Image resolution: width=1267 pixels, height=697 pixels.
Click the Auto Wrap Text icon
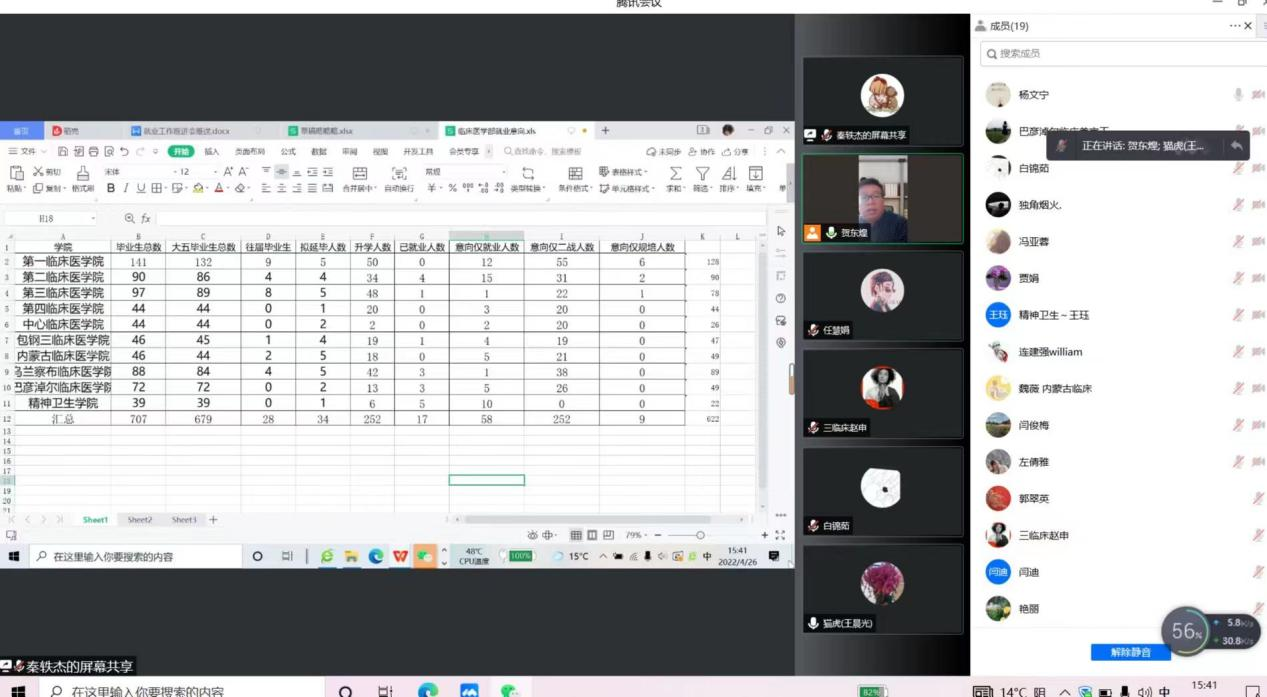click(399, 173)
